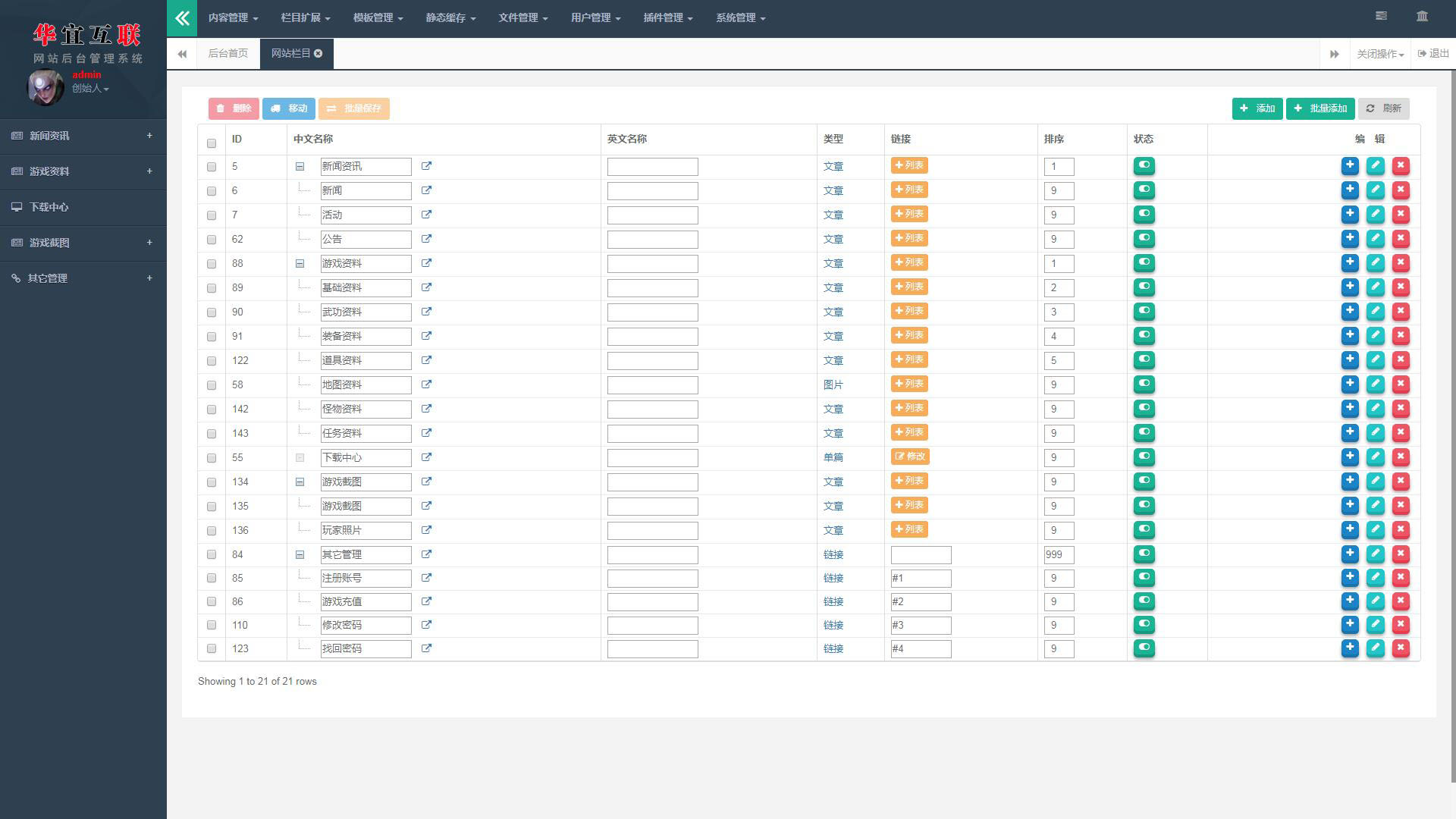
Task: Open the bank/home icon in top-right header
Action: [x=1422, y=16]
